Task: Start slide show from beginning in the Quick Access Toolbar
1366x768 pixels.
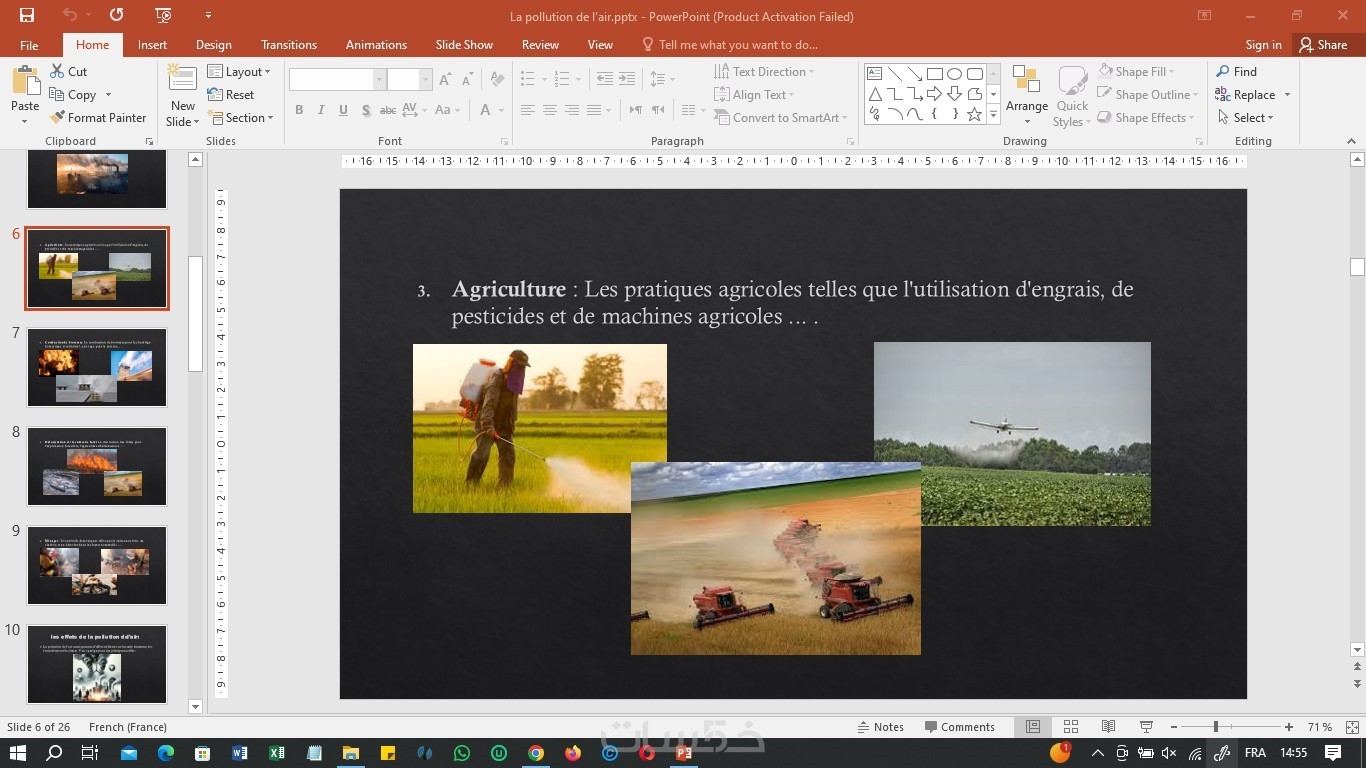Action: tap(164, 15)
